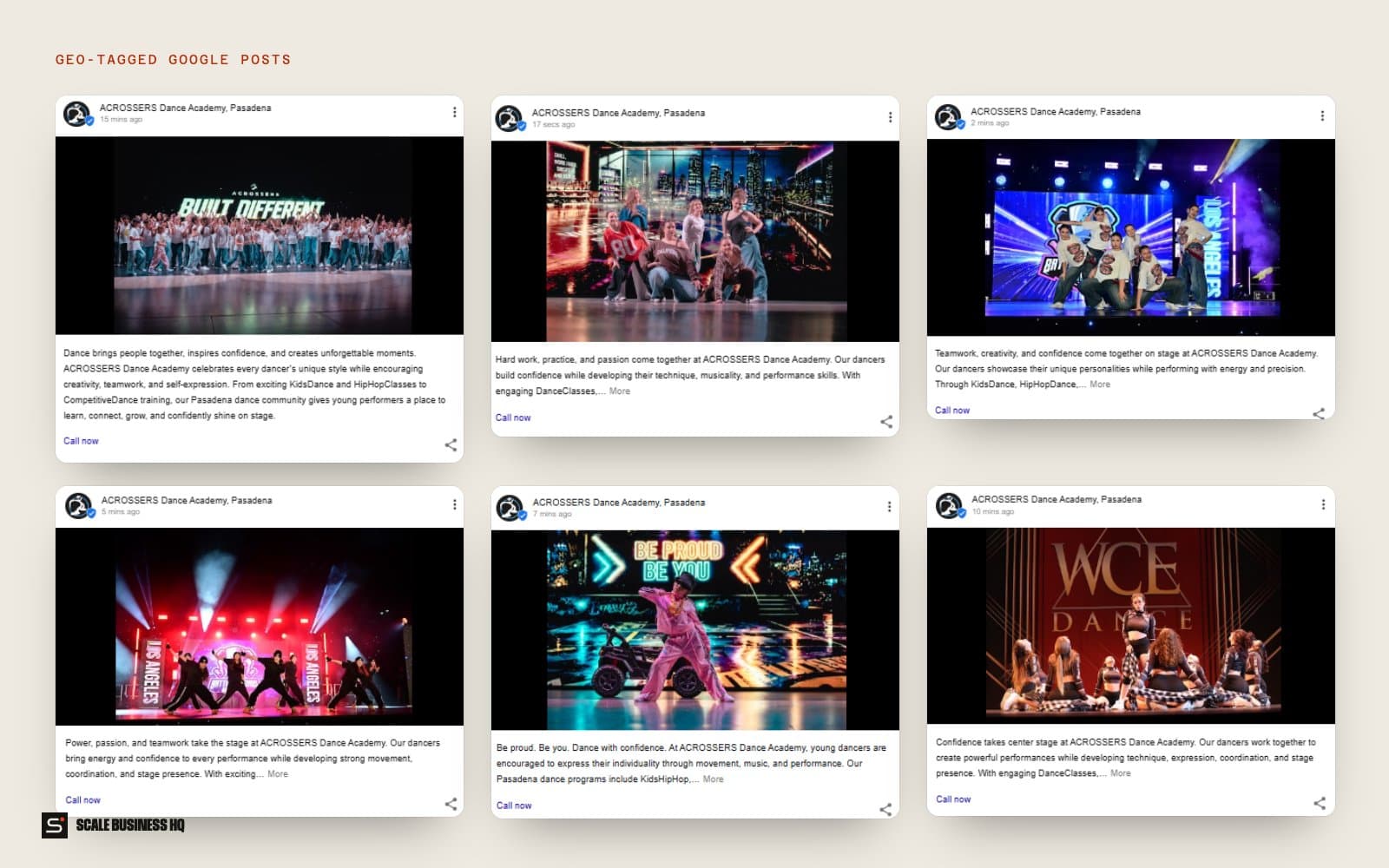Share the 'Be proud. Be you.' post
The height and width of the screenshot is (868, 1389).
click(885, 809)
